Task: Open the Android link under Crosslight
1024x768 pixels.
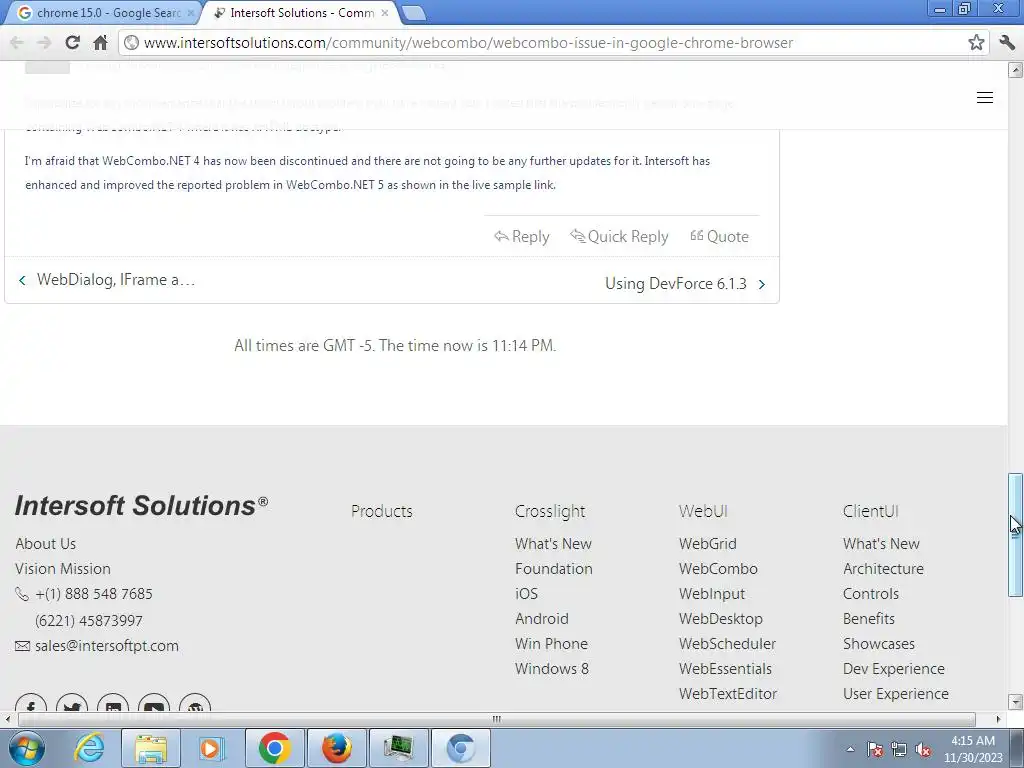Action: pos(541,619)
